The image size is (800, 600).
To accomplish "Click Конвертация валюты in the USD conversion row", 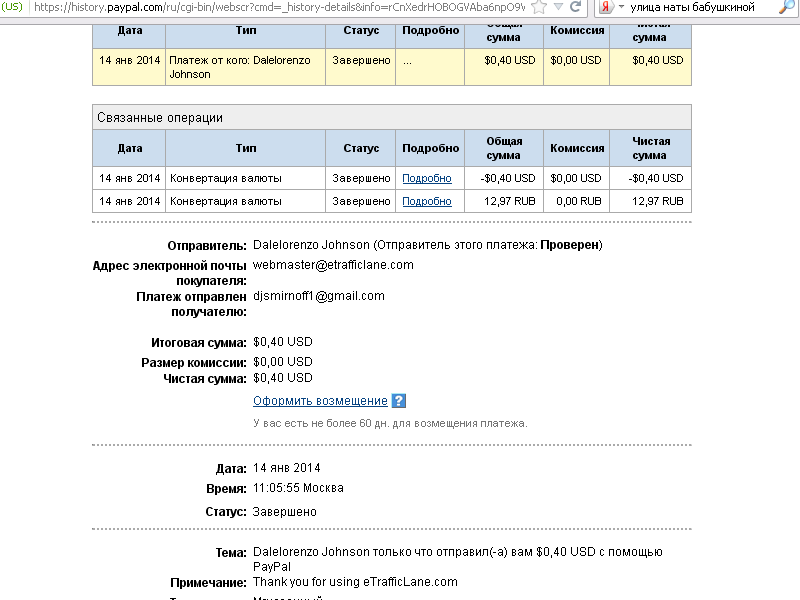I will [x=226, y=178].
